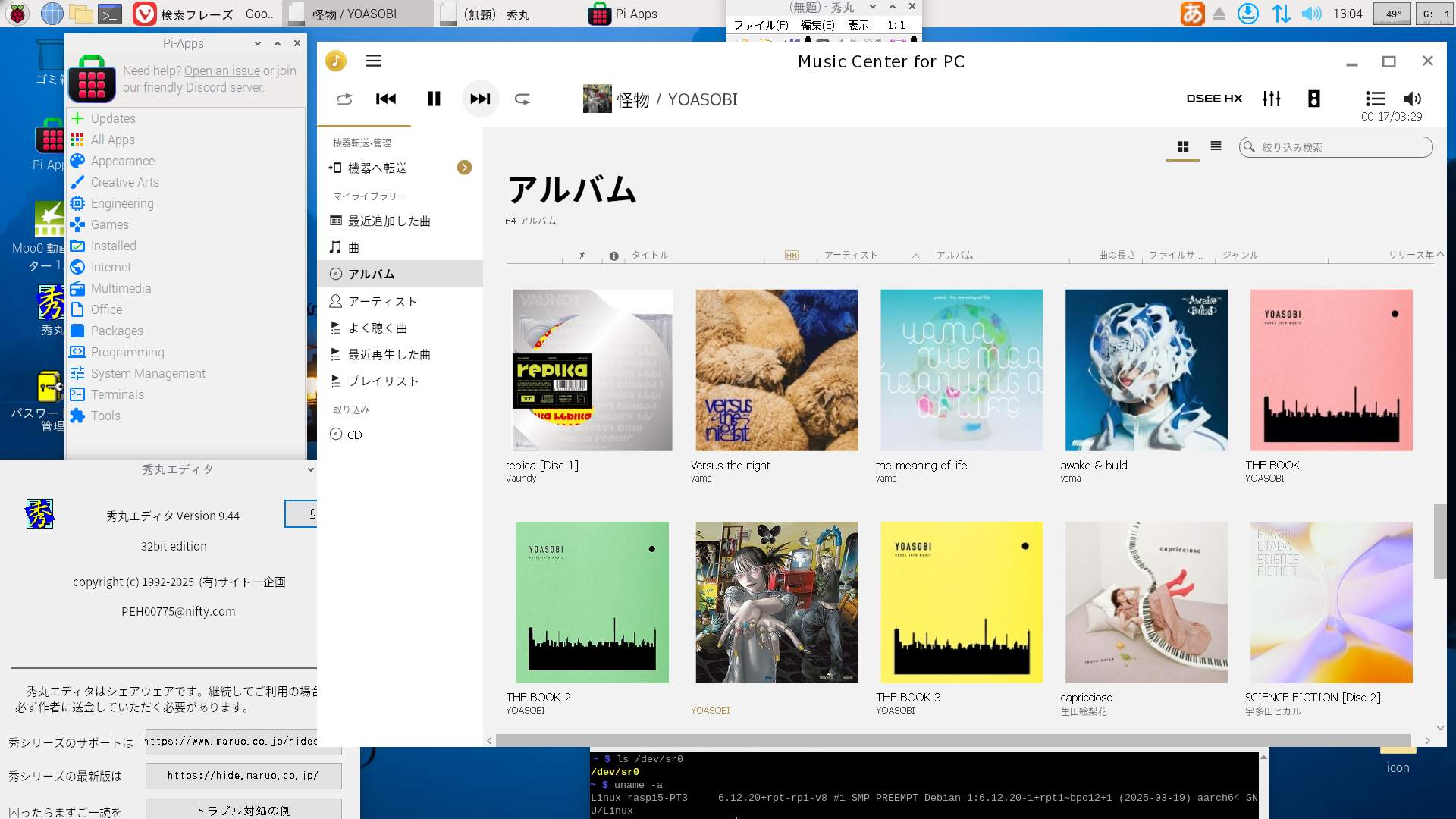Focus the 絞り込み検索 filter search box

(1335, 147)
